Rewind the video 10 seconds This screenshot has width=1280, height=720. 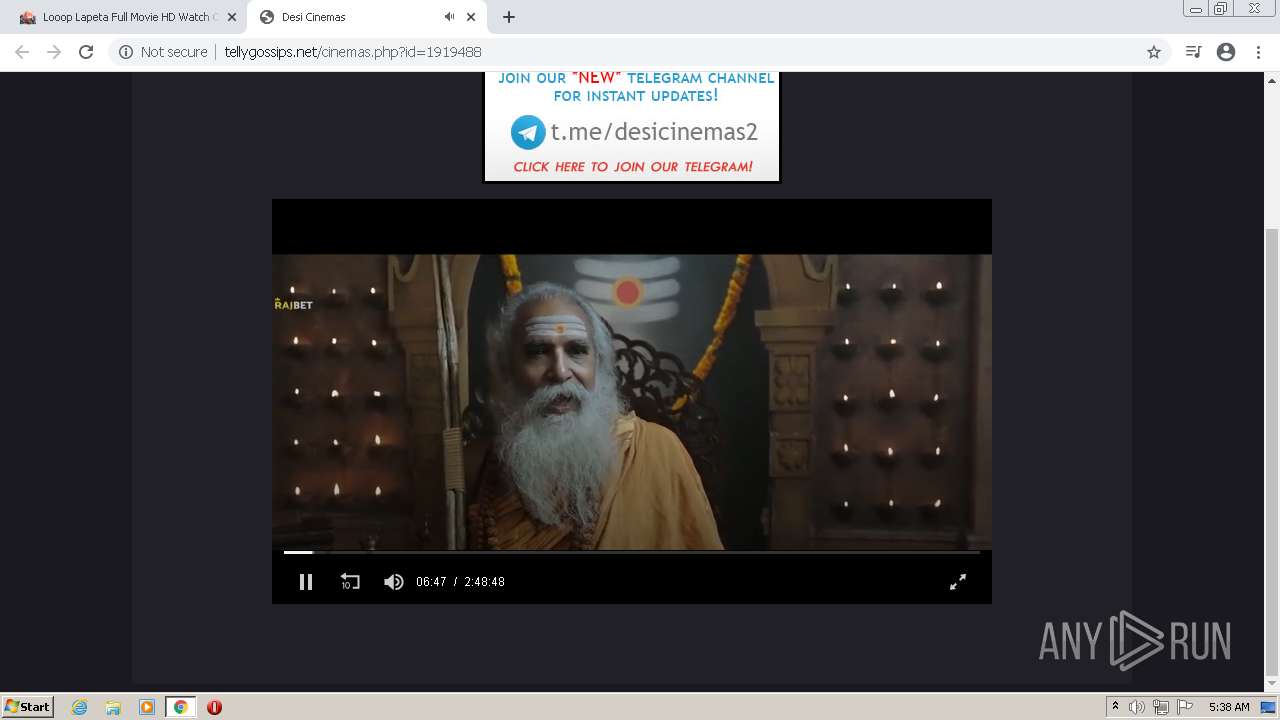pos(350,582)
